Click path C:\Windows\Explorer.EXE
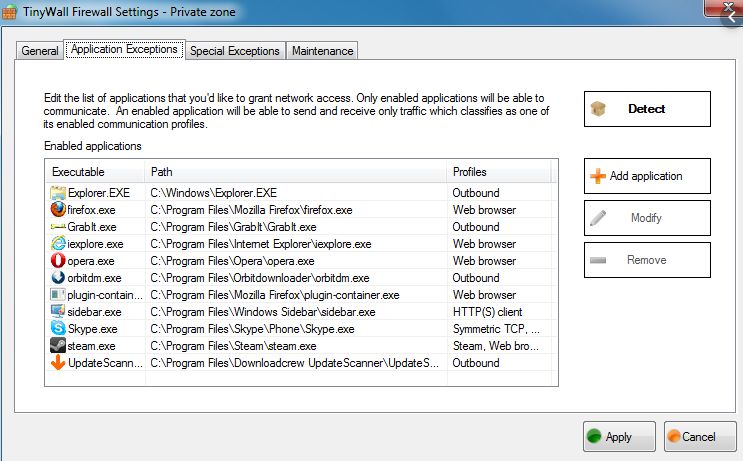 [x=214, y=193]
